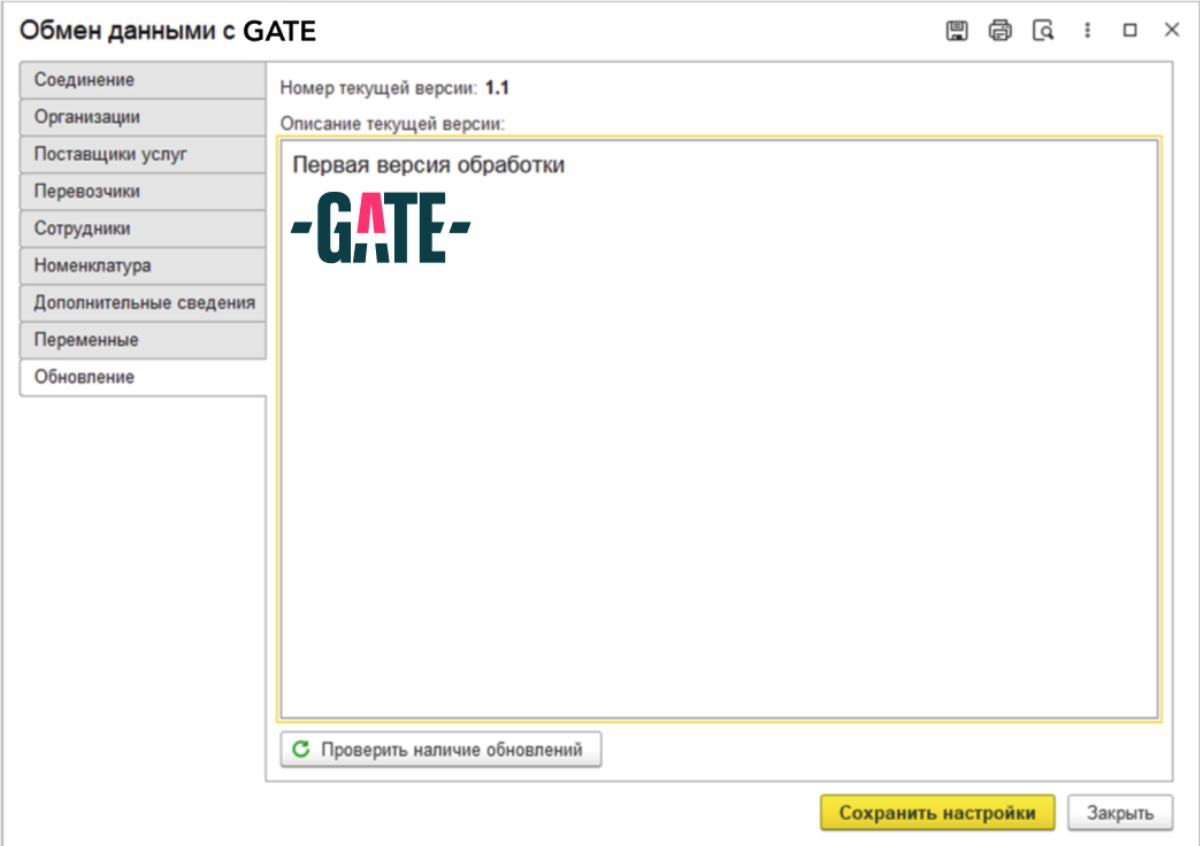1200x846 pixels.
Task: Click window title 'Обмен данными с GATE'
Action: [168, 31]
